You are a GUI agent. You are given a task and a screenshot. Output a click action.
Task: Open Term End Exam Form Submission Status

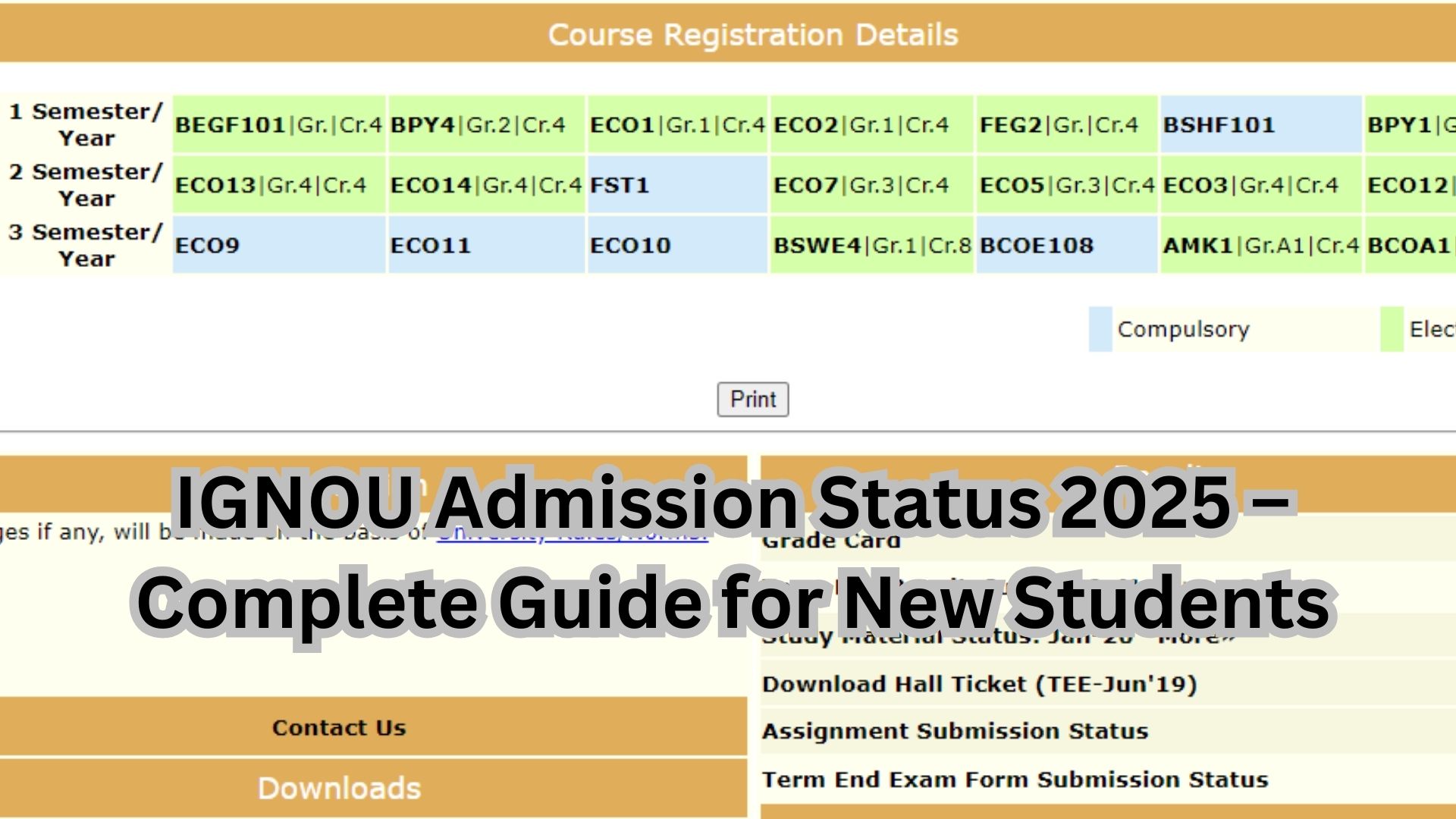[x=1015, y=779]
